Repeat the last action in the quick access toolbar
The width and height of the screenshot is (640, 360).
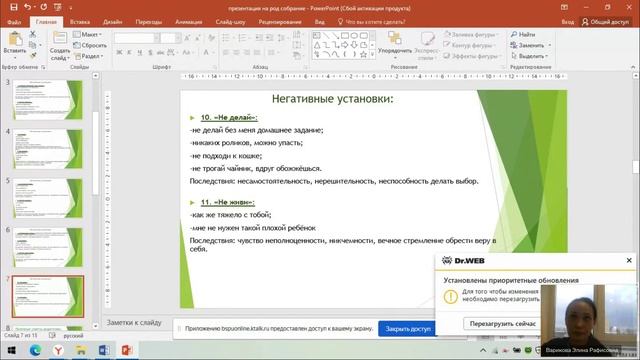pos(44,7)
